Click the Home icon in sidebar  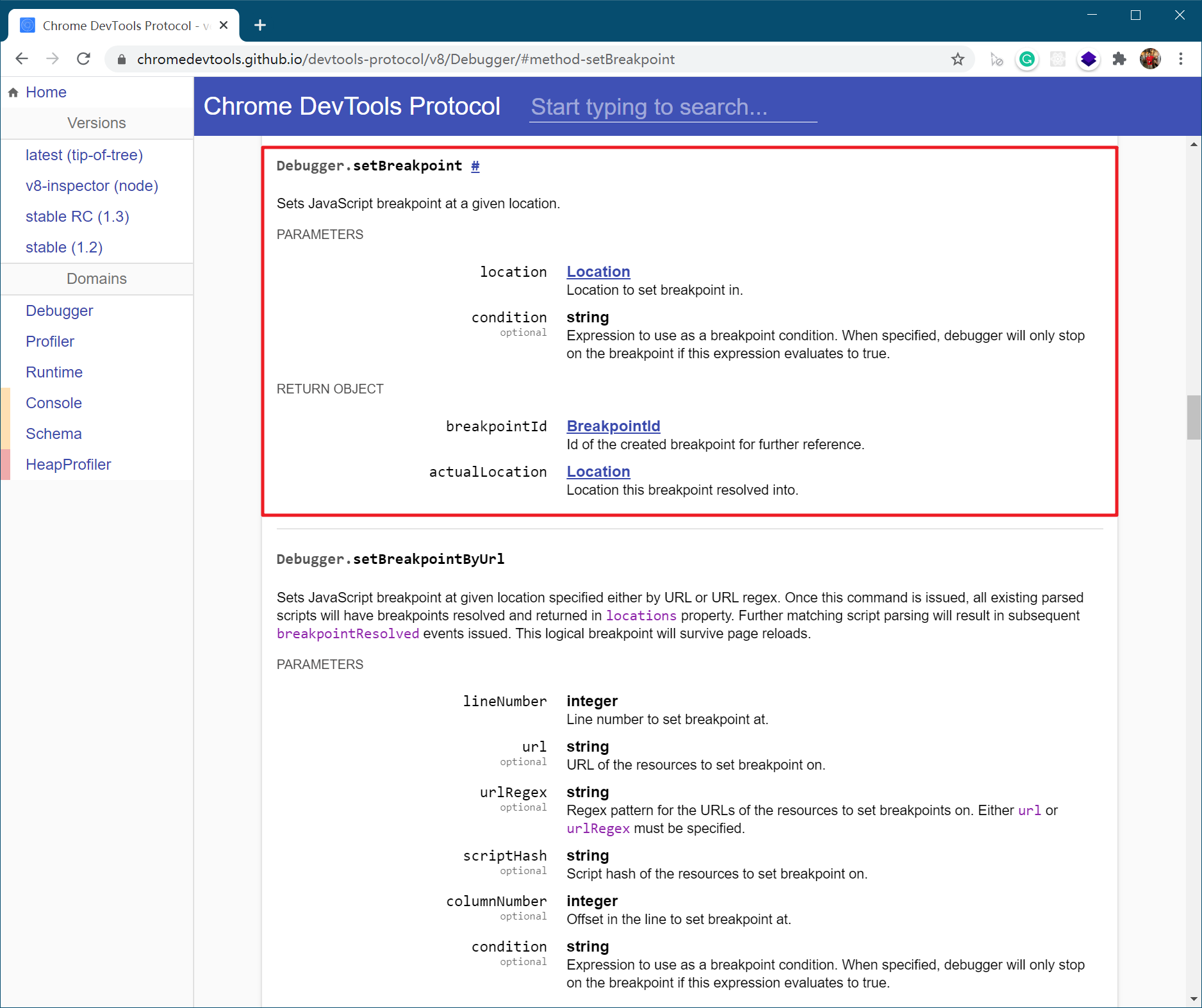click(13, 92)
